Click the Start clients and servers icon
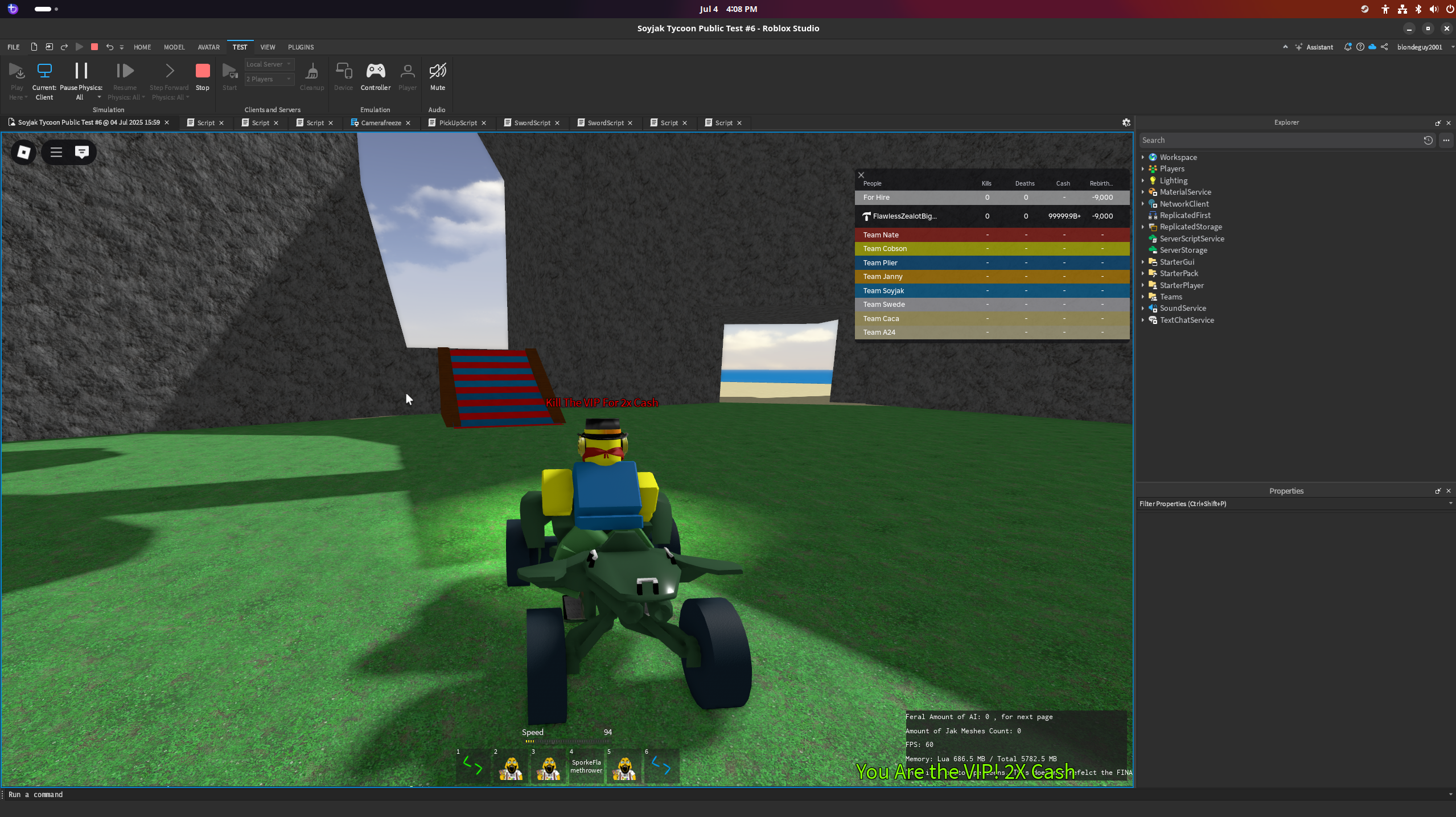Screen dimensions: 1456x817 click(x=229, y=71)
